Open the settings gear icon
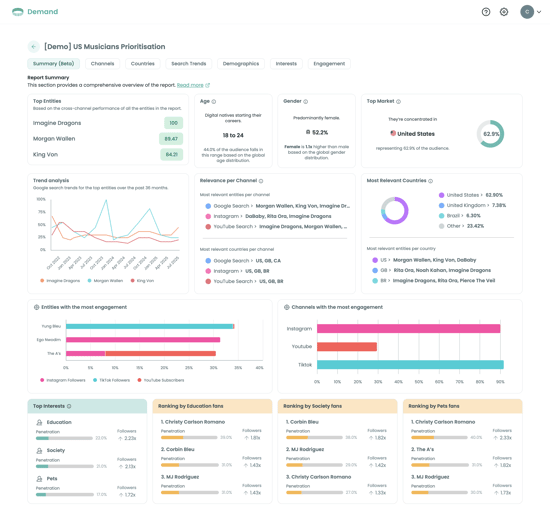 [504, 12]
